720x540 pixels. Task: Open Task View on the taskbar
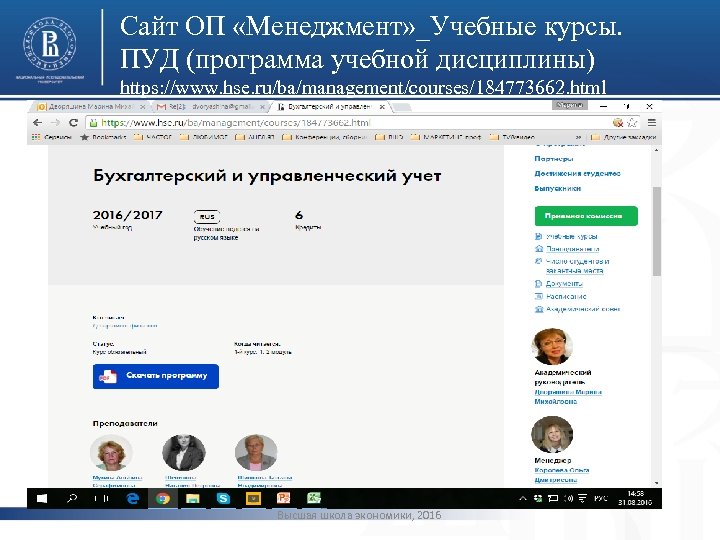coord(101,498)
